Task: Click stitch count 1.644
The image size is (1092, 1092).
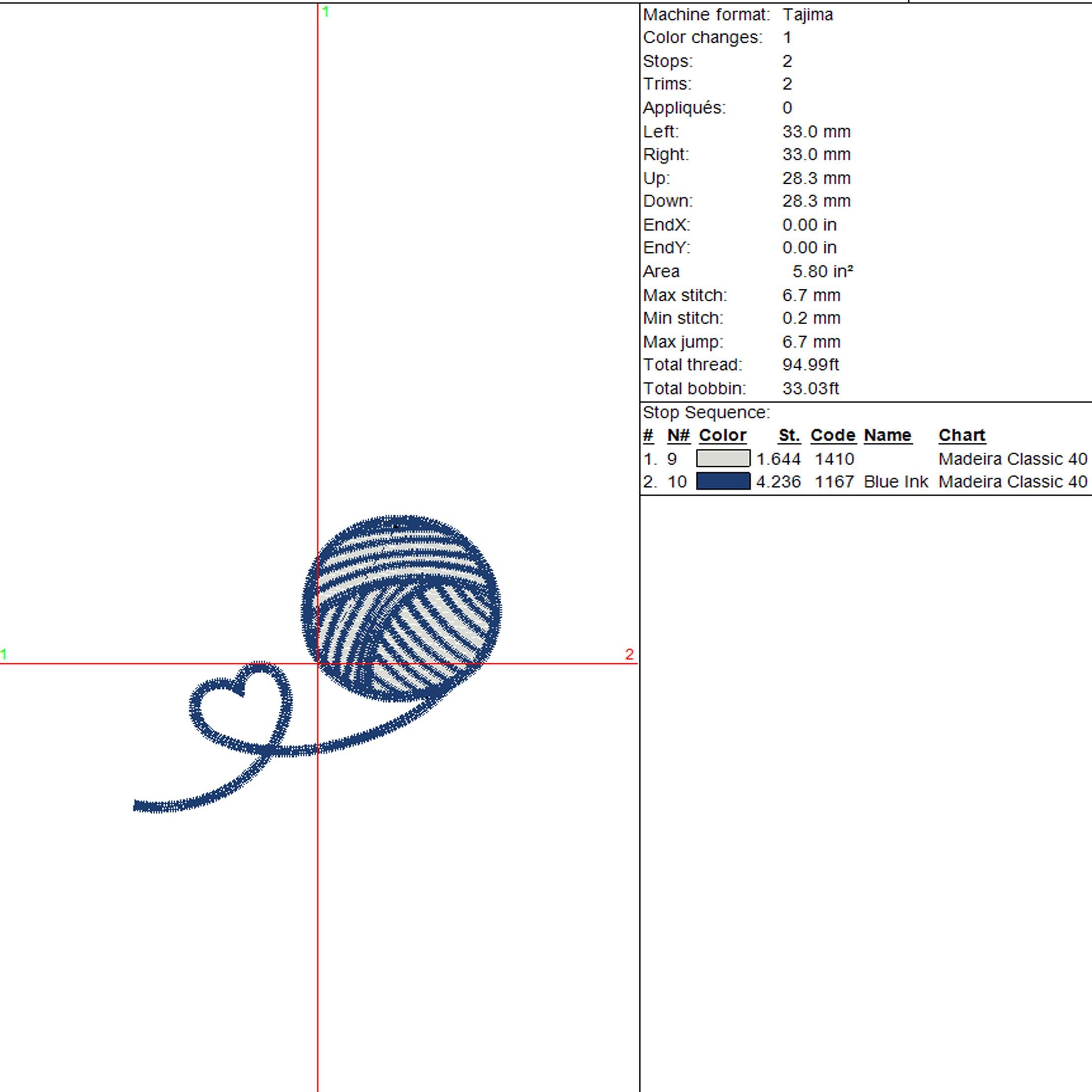Action: click(x=778, y=459)
